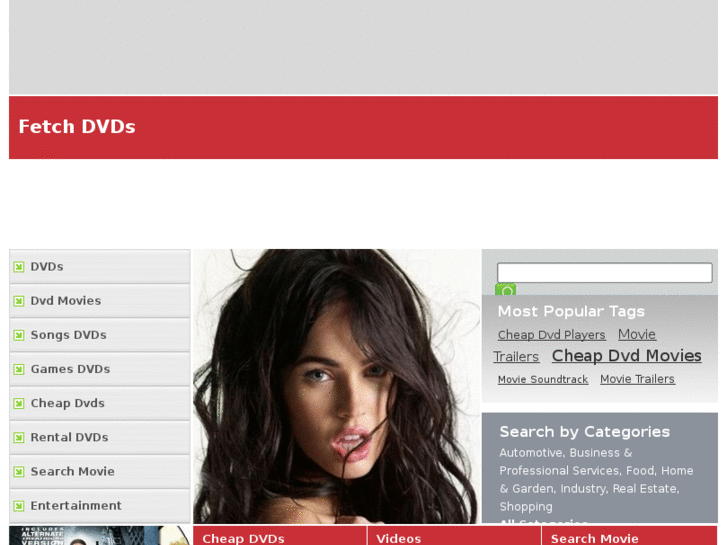Open the Cheap DVDs bottom tab
Viewport: 727px width, 545px height.
click(280, 536)
